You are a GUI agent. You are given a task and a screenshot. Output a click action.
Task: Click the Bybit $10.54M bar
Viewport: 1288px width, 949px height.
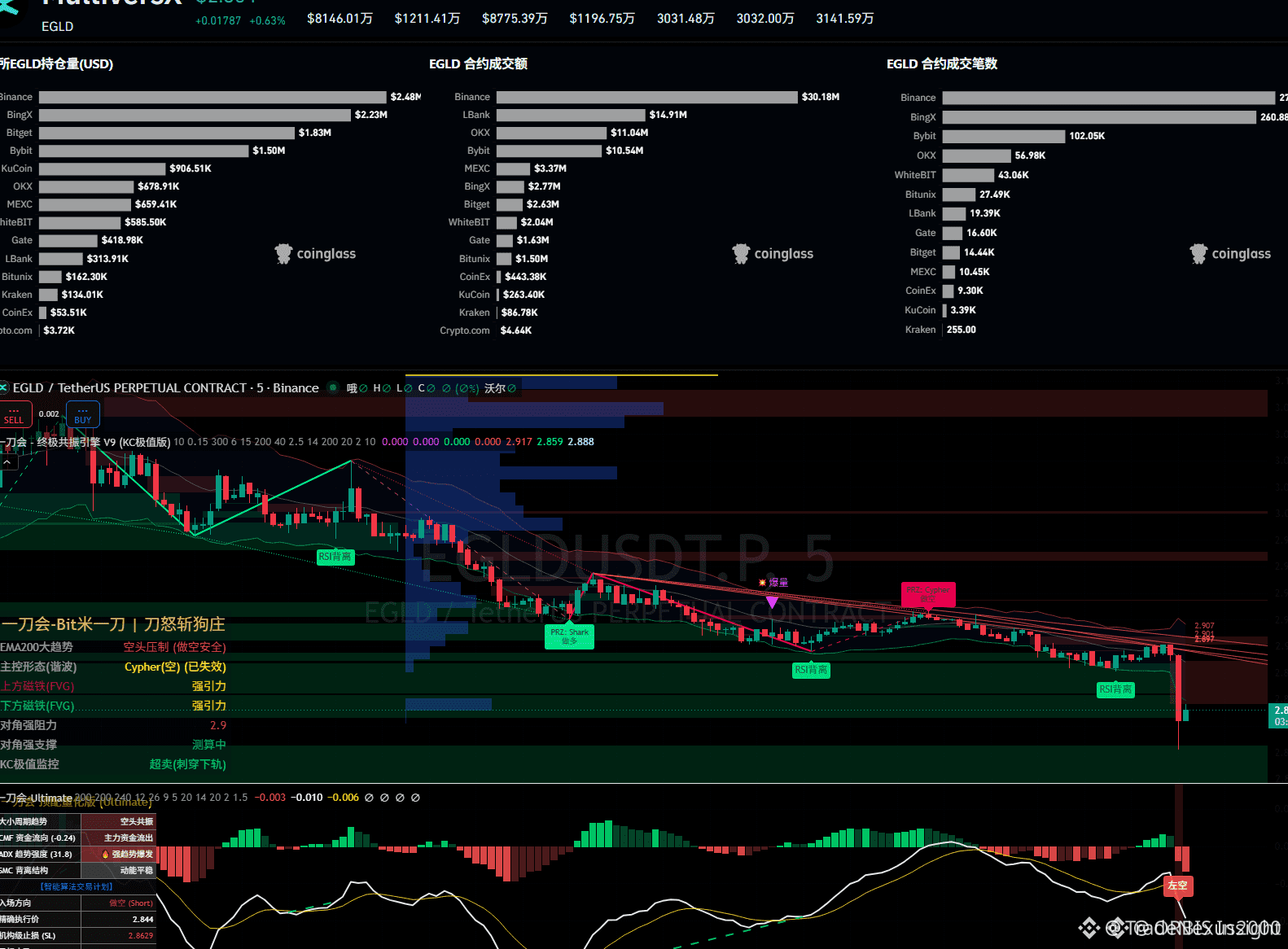550,151
